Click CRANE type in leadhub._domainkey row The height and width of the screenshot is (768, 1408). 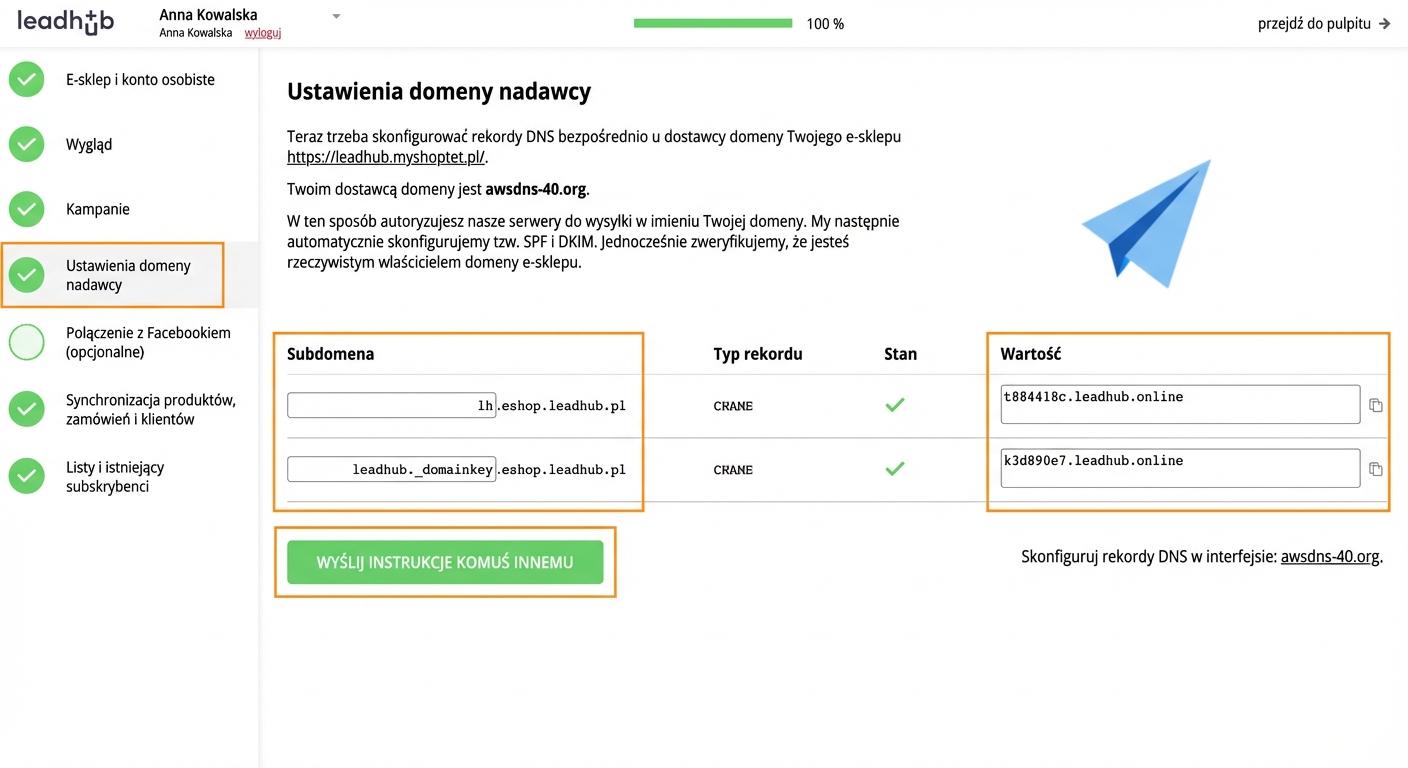pyautogui.click(x=733, y=470)
